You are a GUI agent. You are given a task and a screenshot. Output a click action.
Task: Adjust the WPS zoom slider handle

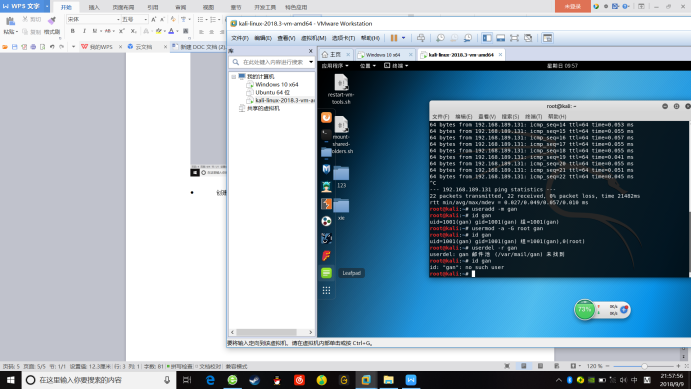click(x=644, y=366)
